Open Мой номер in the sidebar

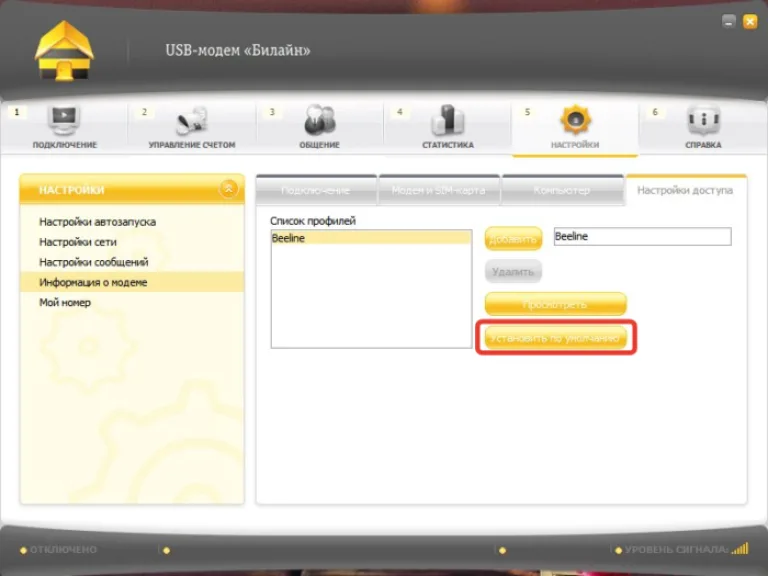click(65, 302)
